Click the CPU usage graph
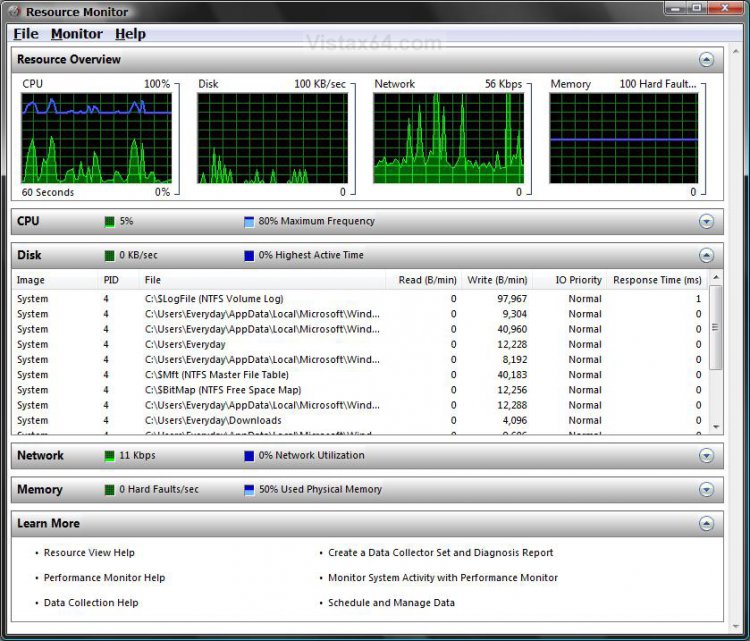This screenshot has width=750, height=641. click(96, 138)
